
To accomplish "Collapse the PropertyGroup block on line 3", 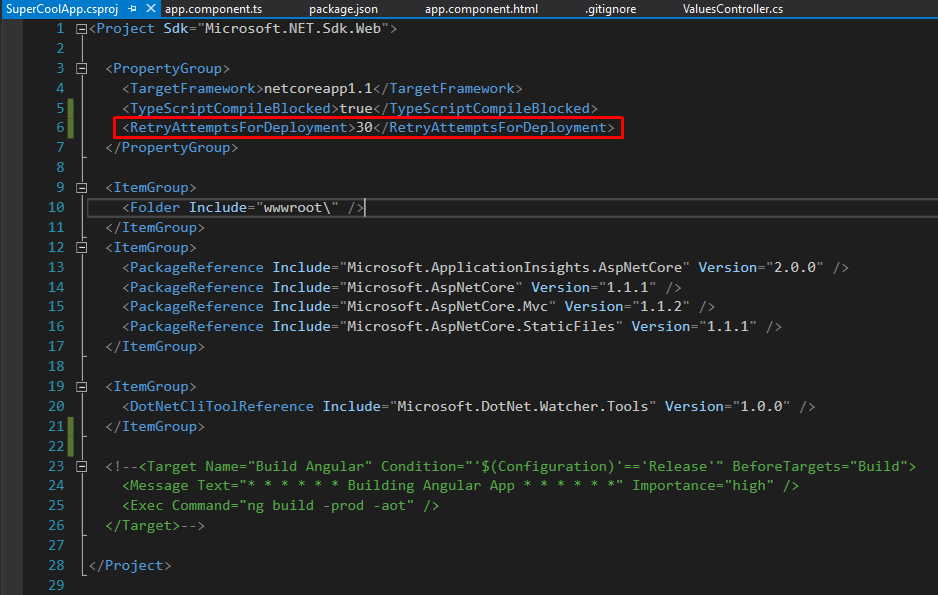I will coord(81,69).
